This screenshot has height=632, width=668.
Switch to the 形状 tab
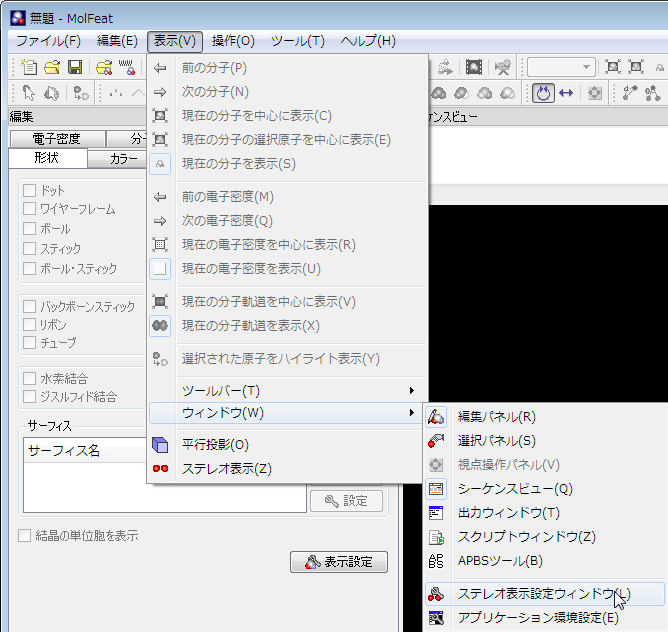click(x=47, y=158)
